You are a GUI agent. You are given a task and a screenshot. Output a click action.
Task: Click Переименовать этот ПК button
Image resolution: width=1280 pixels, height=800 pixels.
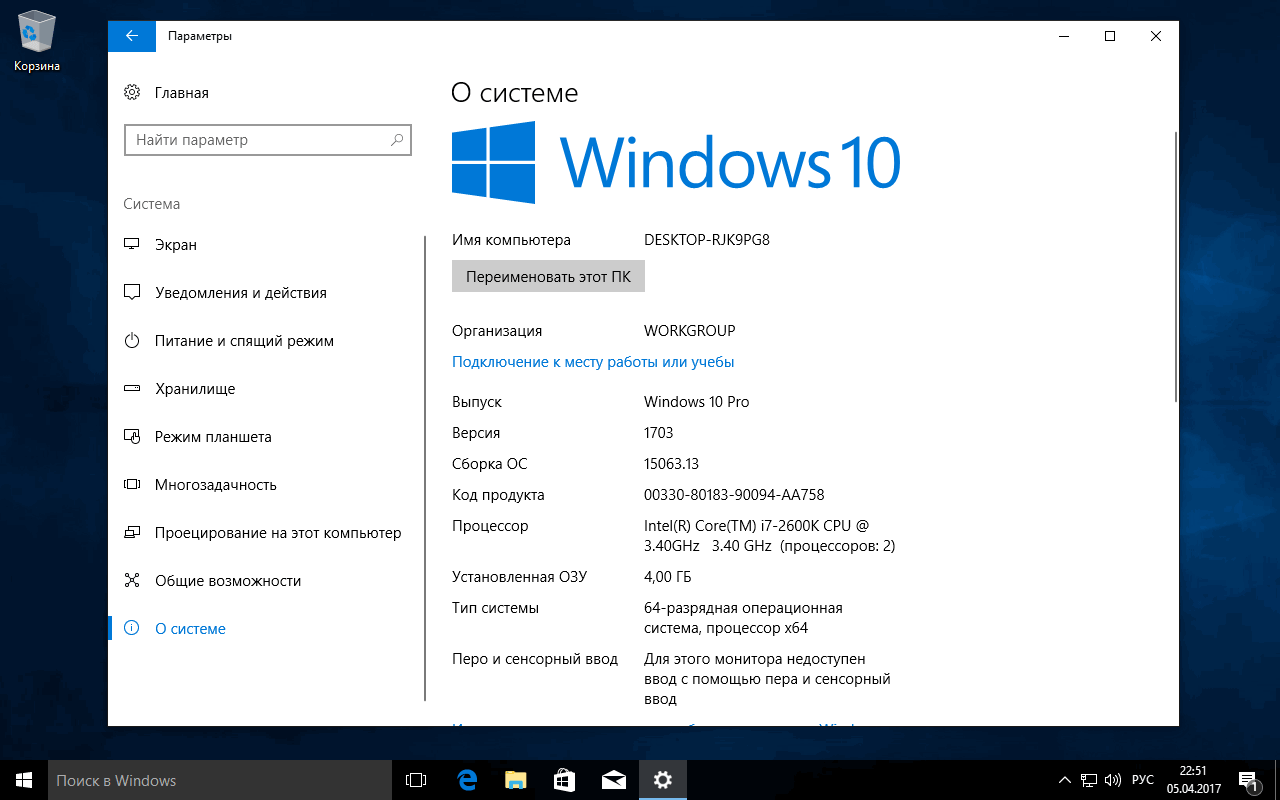[x=548, y=276]
